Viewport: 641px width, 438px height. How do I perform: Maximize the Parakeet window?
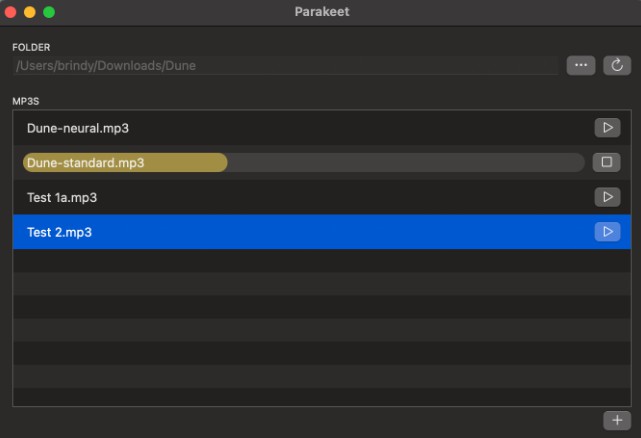[x=48, y=12]
